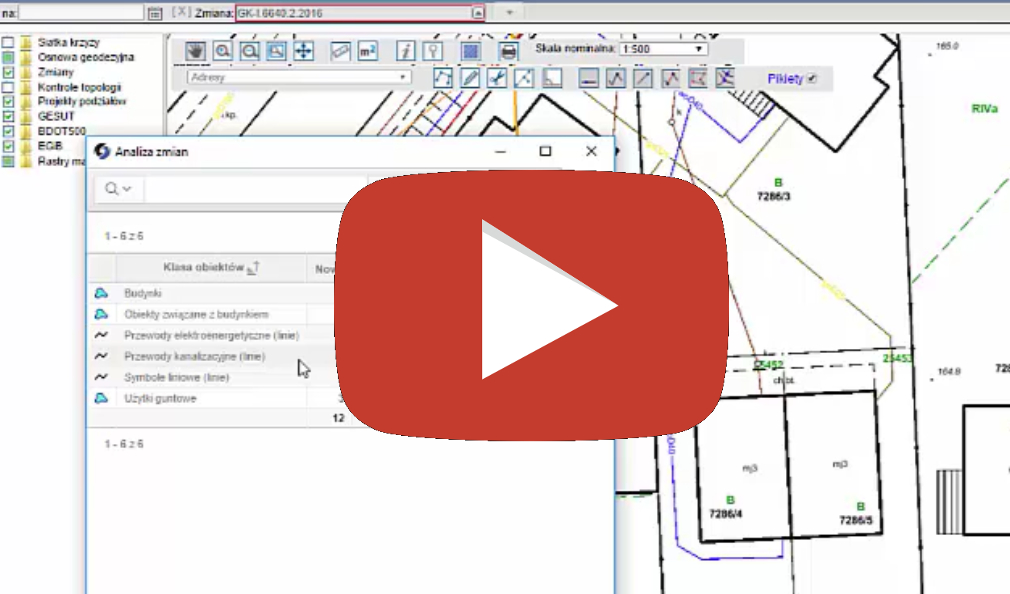Screen dimensions: 1010x594
Task: Click the printer icon in toolbar
Action: (508, 50)
